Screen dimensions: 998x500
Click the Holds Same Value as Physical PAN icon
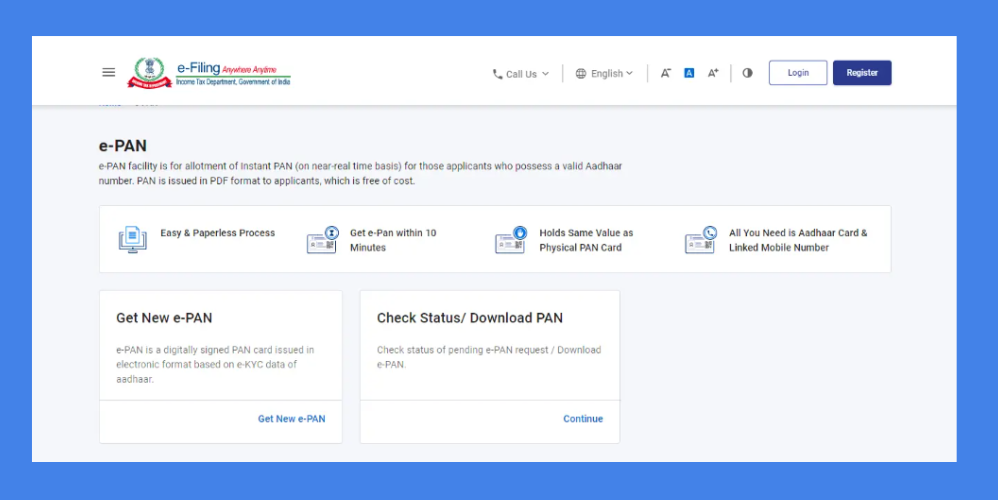(x=511, y=240)
